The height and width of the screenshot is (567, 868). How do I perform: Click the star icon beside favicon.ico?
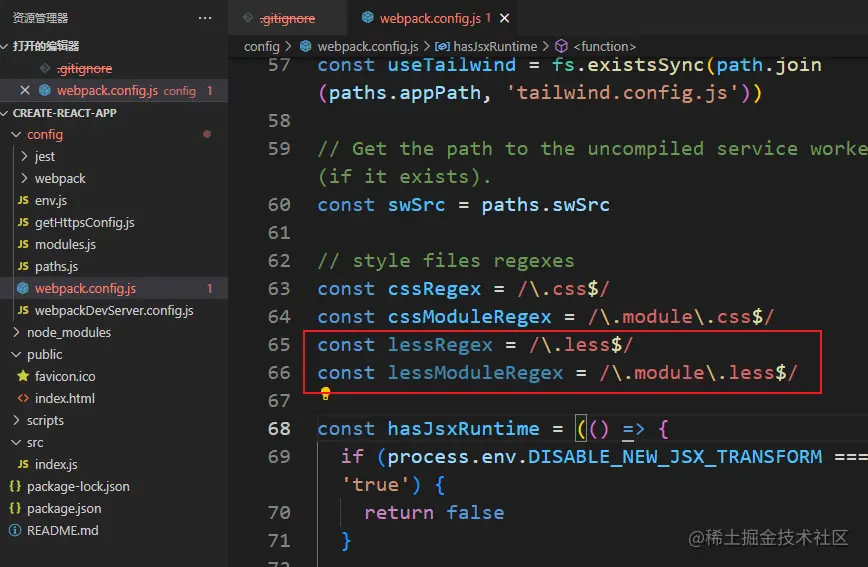(x=23, y=376)
